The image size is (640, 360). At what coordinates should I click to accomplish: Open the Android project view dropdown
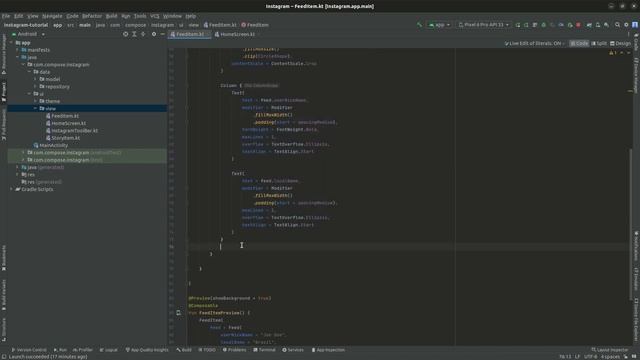pyautogui.click(x=28, y=34)
